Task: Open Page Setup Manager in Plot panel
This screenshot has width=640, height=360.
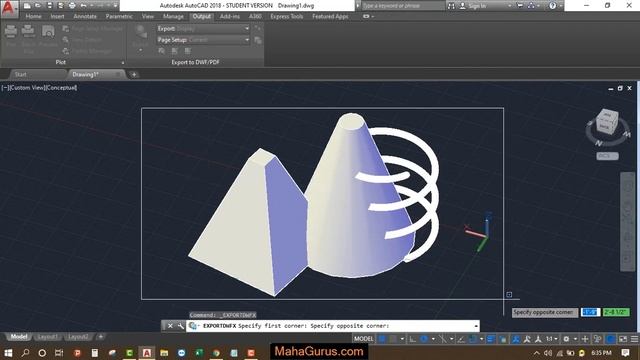Action: pyautogui.click(x=93, y=29)
